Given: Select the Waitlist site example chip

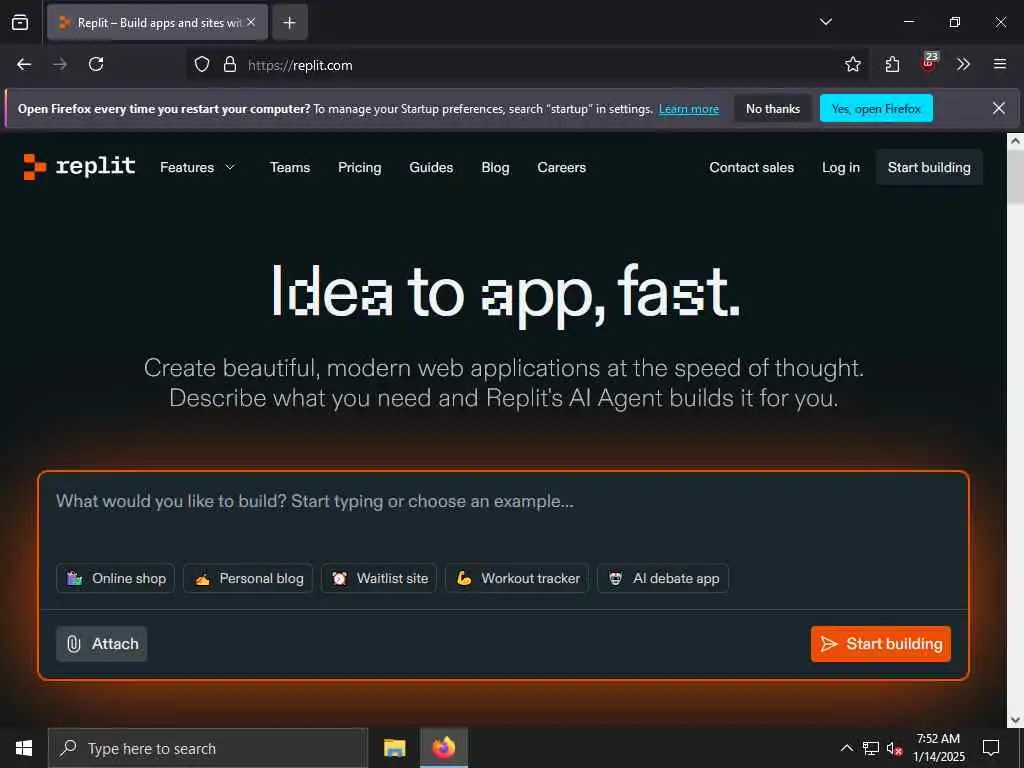Looking at the screenshot, I should pos(379,579).
